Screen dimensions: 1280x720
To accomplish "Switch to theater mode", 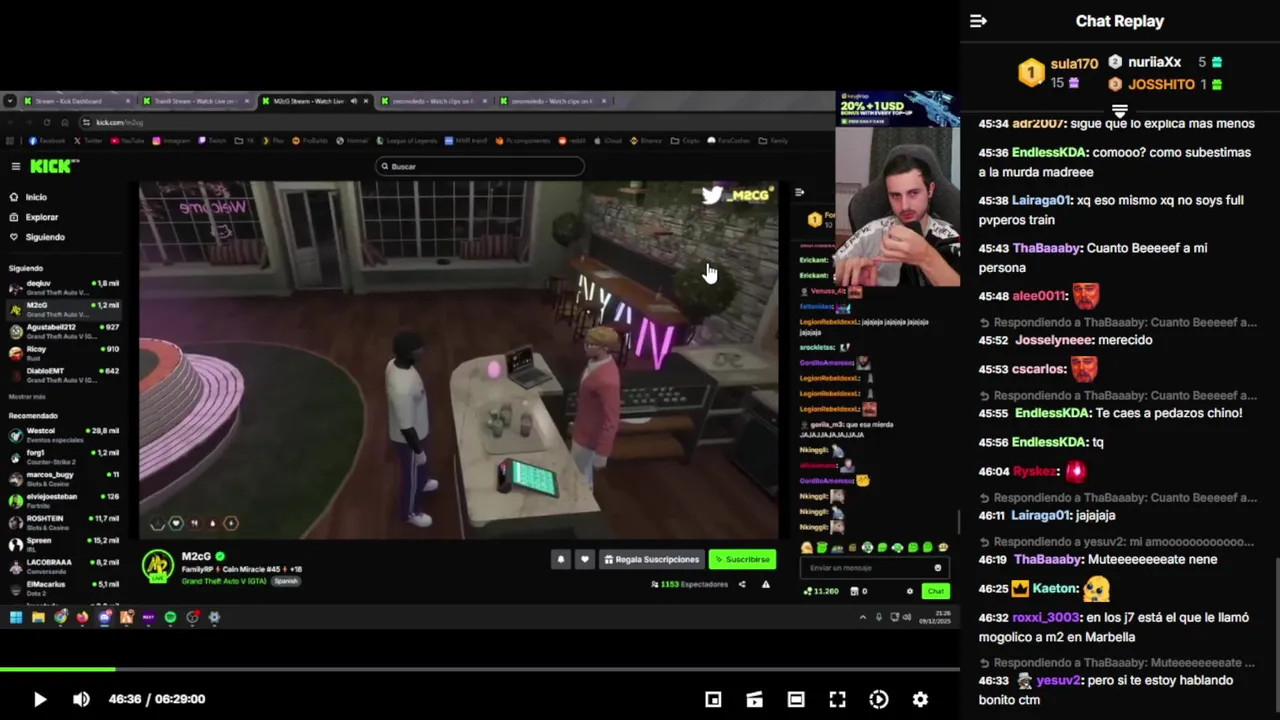I will point(796,699).
